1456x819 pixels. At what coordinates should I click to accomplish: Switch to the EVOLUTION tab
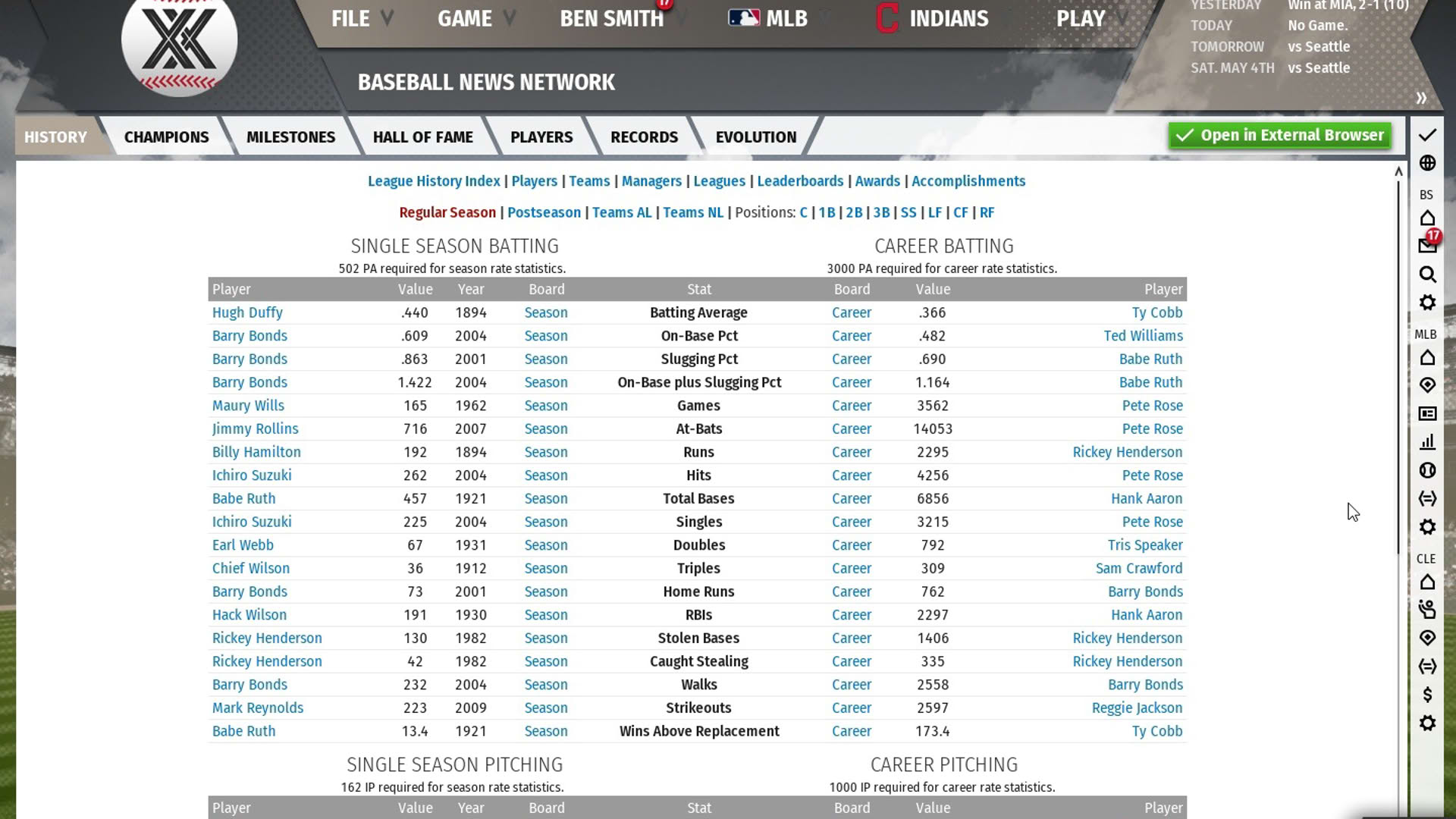(756, 137)
